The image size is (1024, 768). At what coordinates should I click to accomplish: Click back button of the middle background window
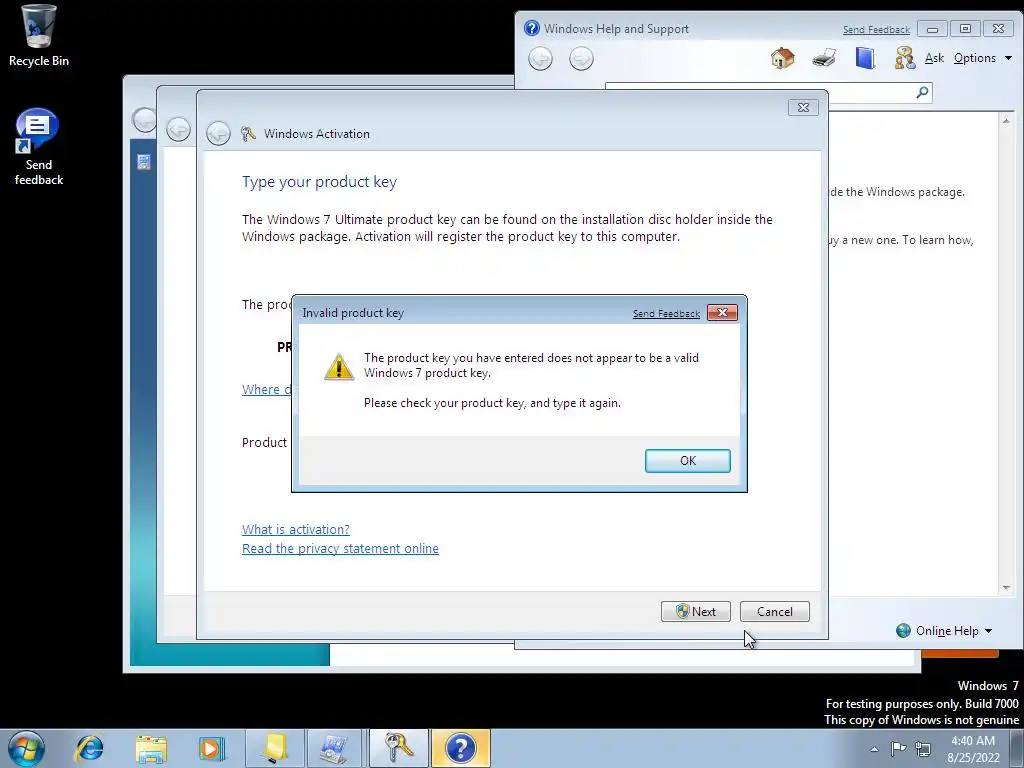[x=178, y=129]
